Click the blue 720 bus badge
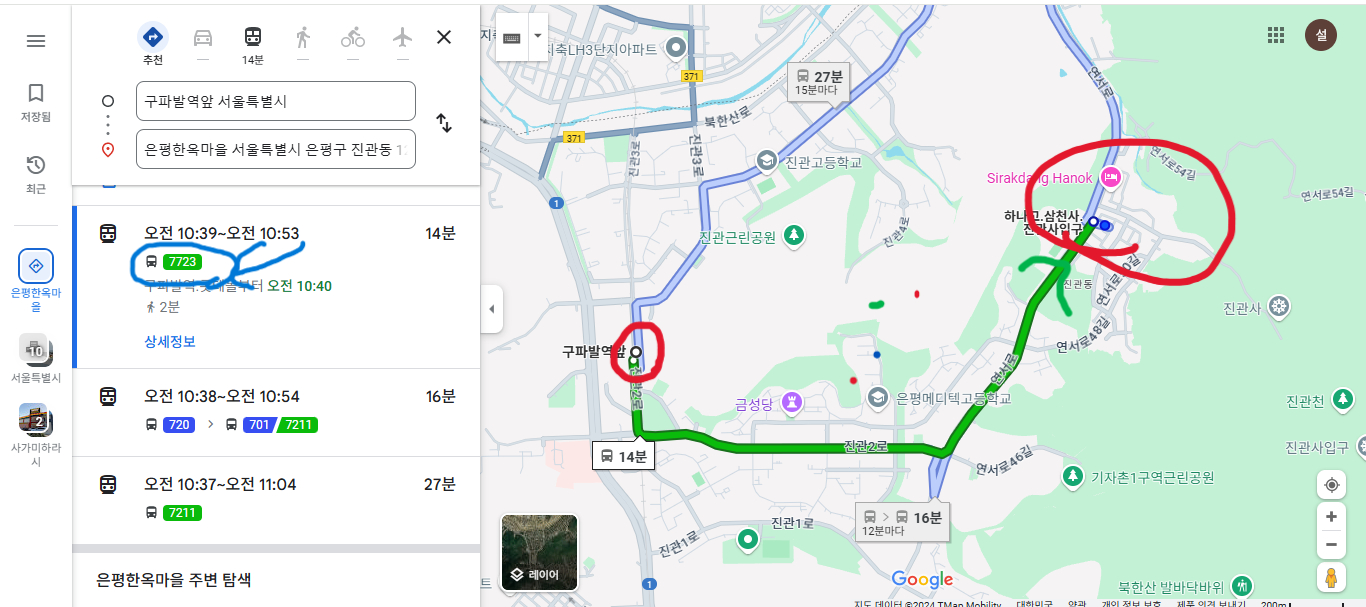Screen dimensions: 1366x607 pos(180,425)
